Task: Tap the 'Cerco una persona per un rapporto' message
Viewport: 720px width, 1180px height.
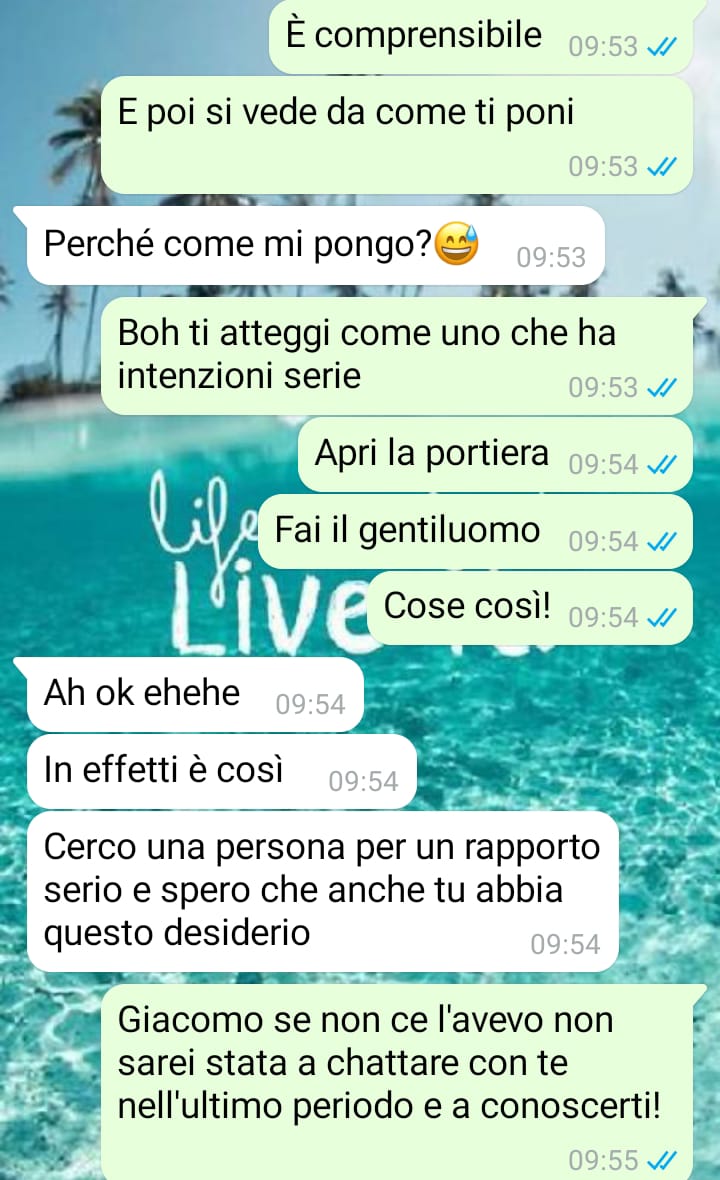Action: pos(323,891)
